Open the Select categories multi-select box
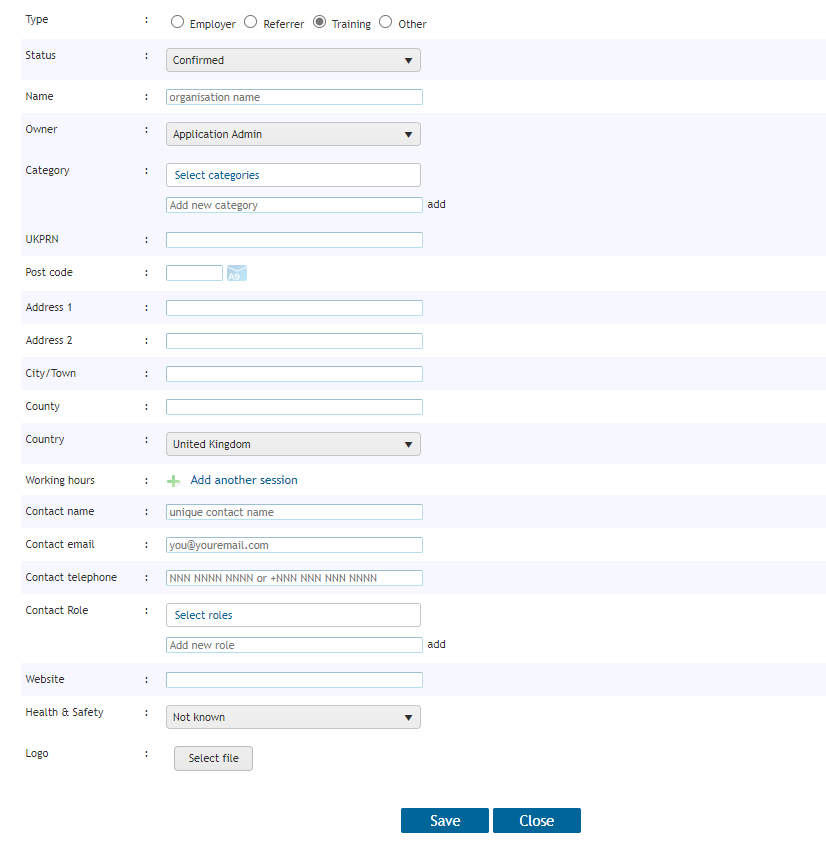 (x=293, y=175)
